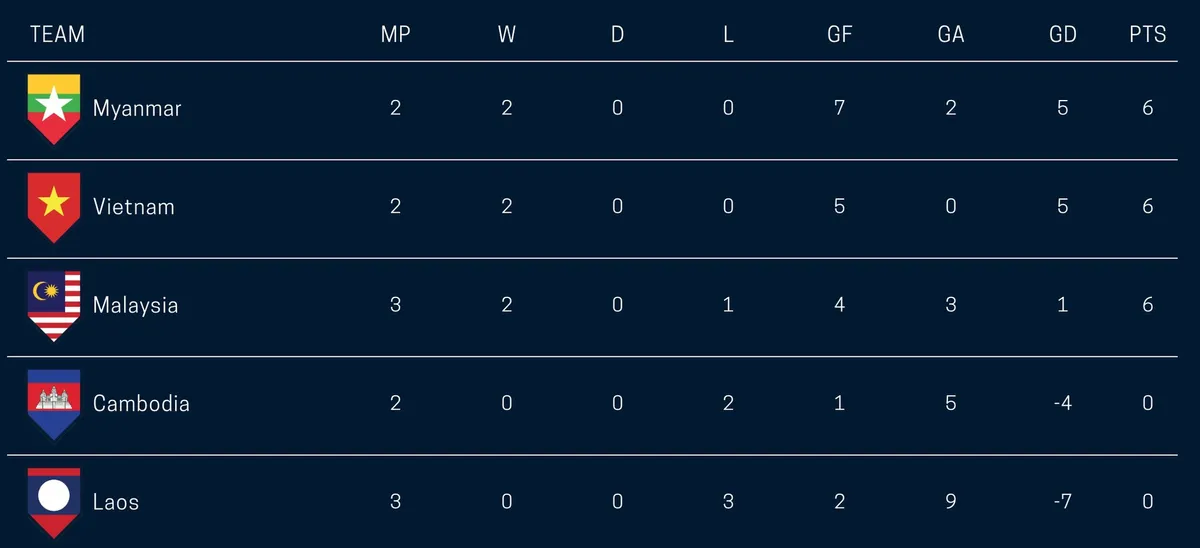The height and width of the screenshot is (548, 1200).
Task: Click the GF column header
Action: [x=839, y=34]
